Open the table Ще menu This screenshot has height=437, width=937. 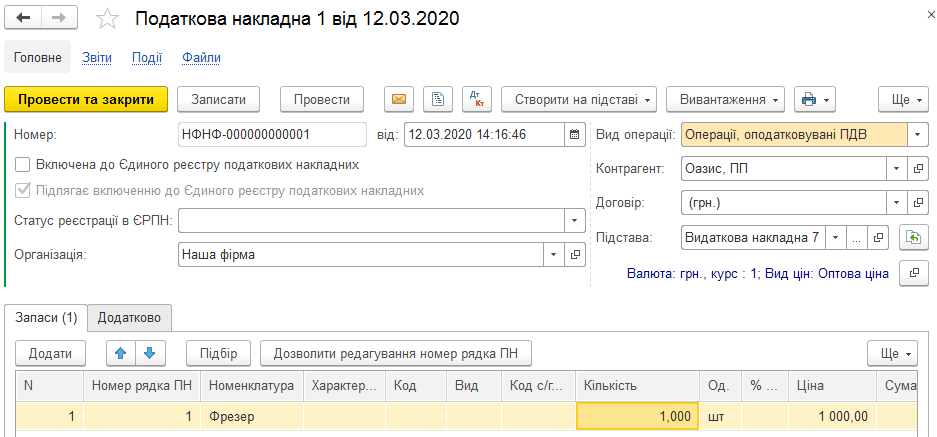pyautogui.click(x=893, y=353)
